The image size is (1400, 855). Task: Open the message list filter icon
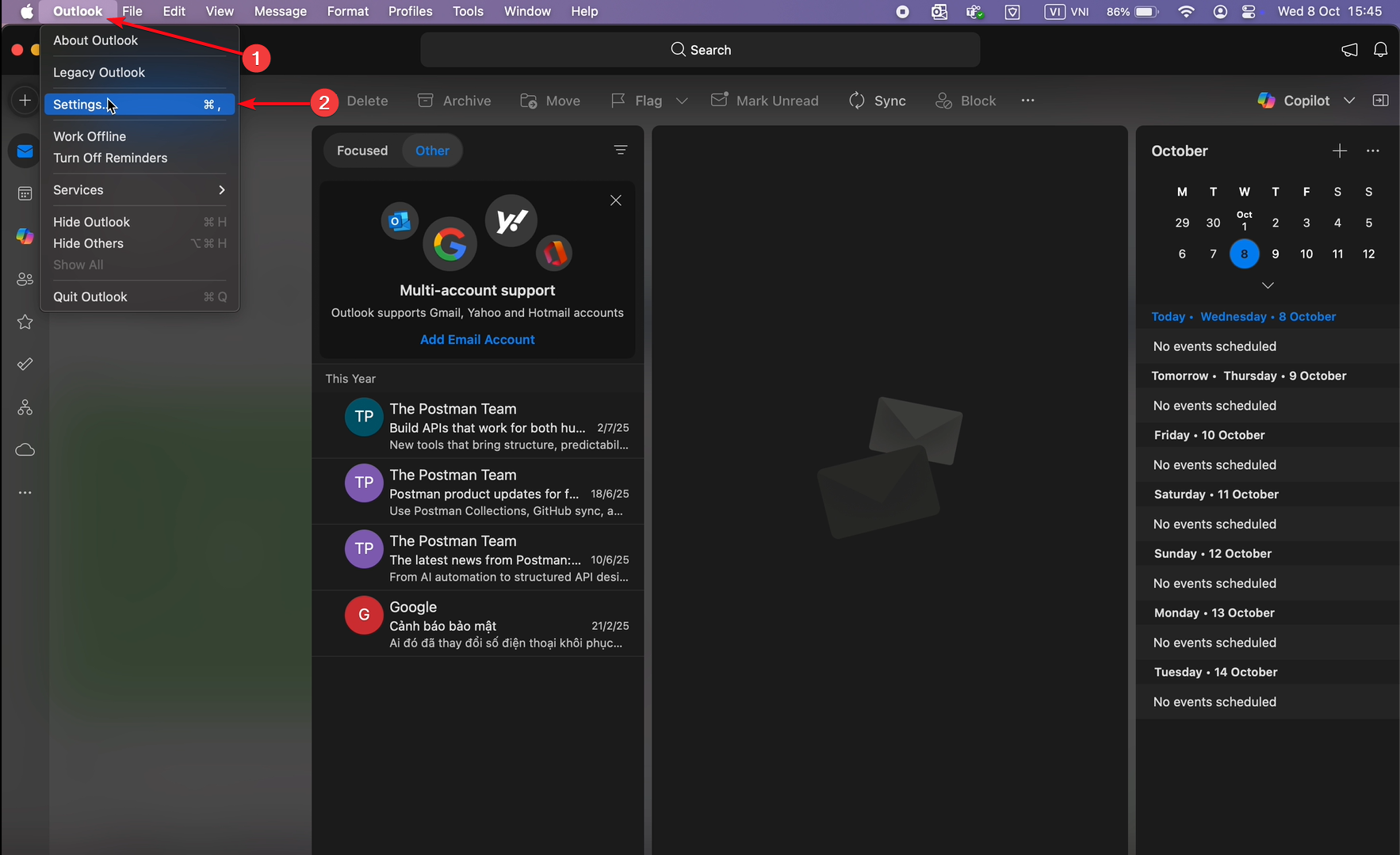pos(621,151)
